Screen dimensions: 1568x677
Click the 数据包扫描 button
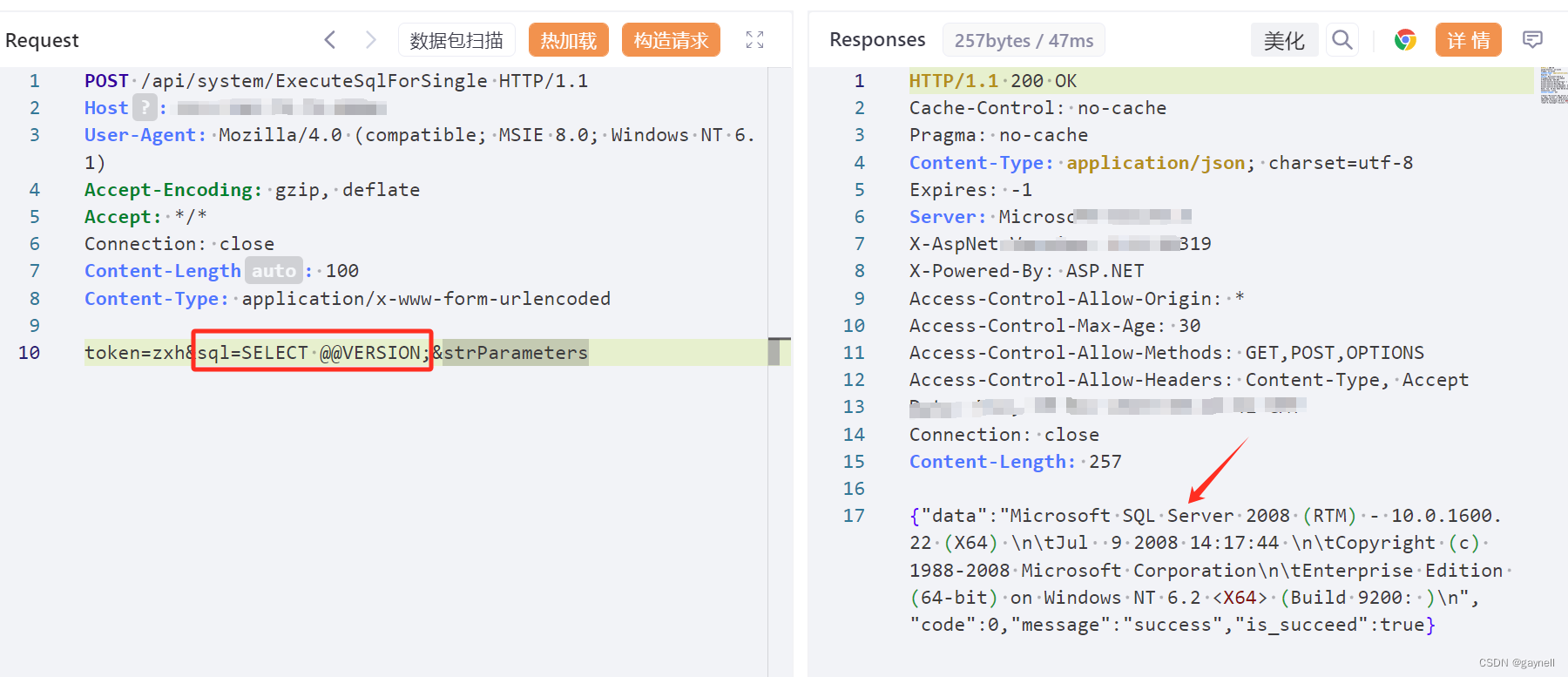(x=456, y=40)
